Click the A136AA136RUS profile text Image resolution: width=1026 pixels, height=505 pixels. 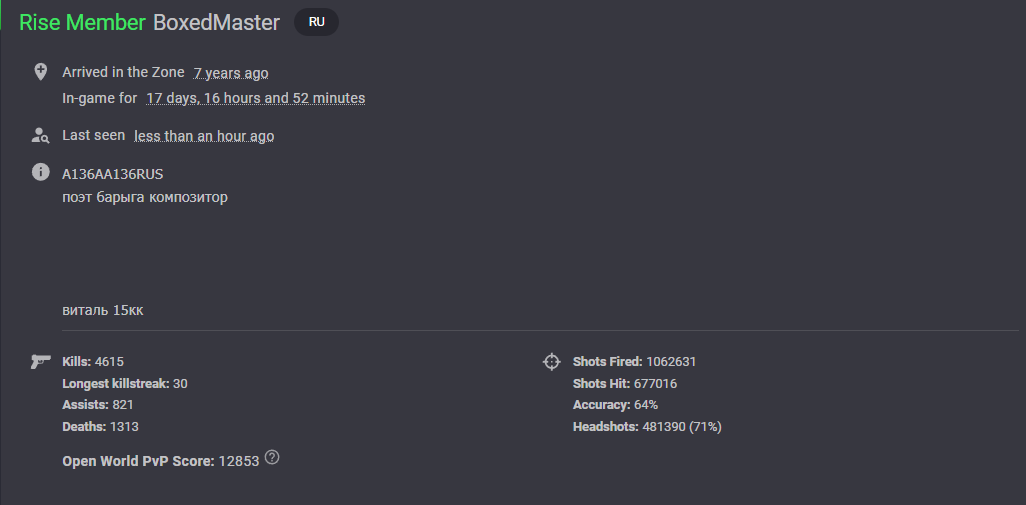click(x=113, y=174)
